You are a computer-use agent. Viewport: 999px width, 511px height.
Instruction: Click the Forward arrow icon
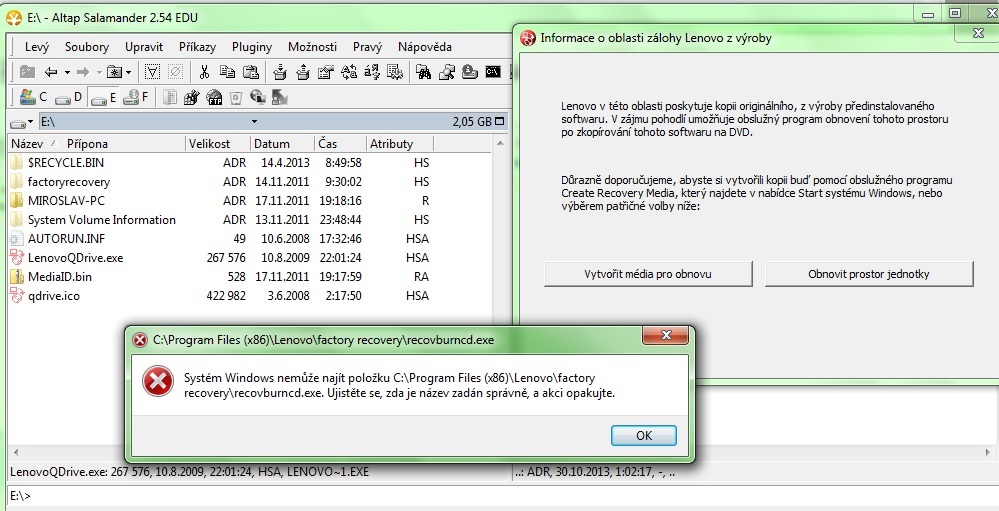(x=83, y=72)
